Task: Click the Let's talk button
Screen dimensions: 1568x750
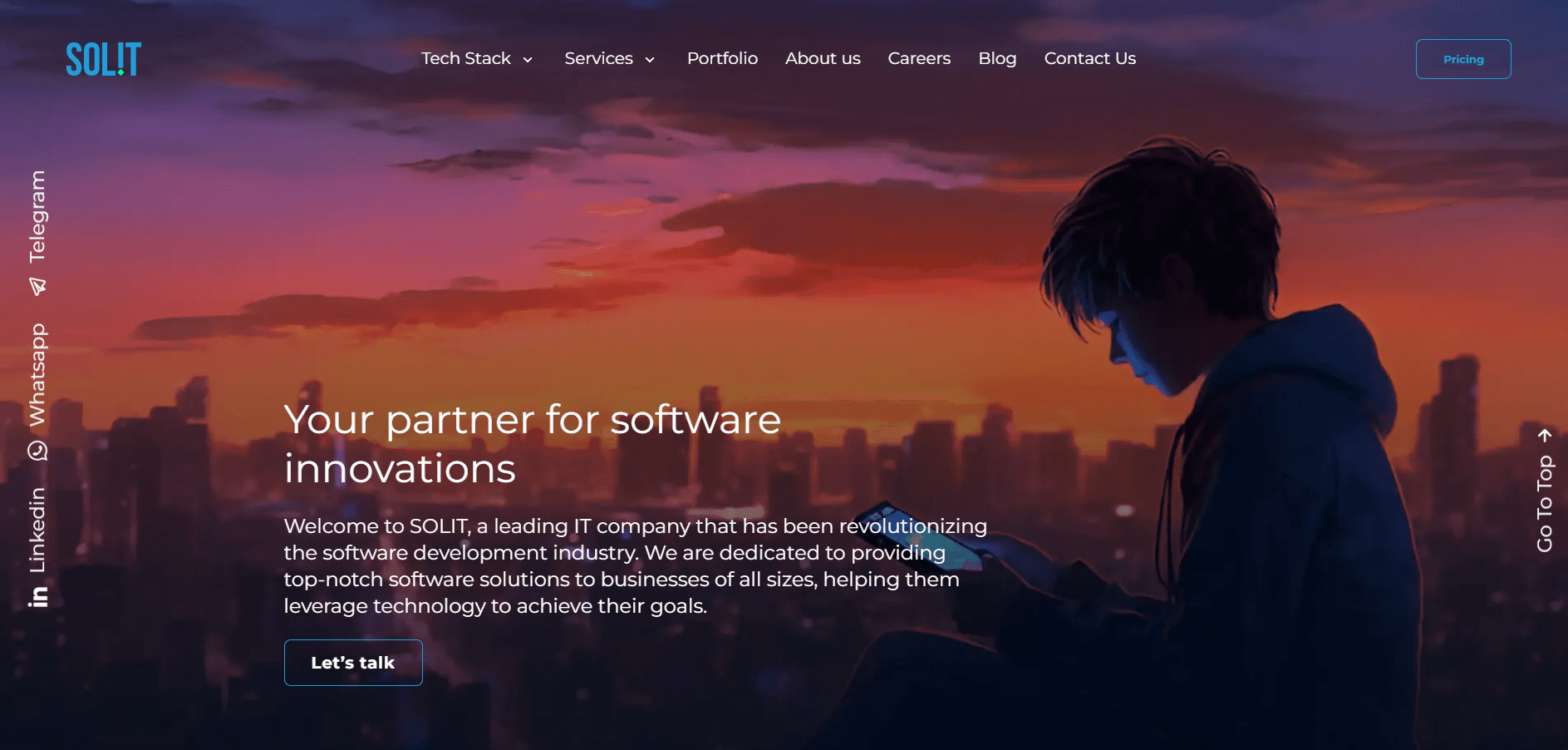Action: [x=353, y=663]
